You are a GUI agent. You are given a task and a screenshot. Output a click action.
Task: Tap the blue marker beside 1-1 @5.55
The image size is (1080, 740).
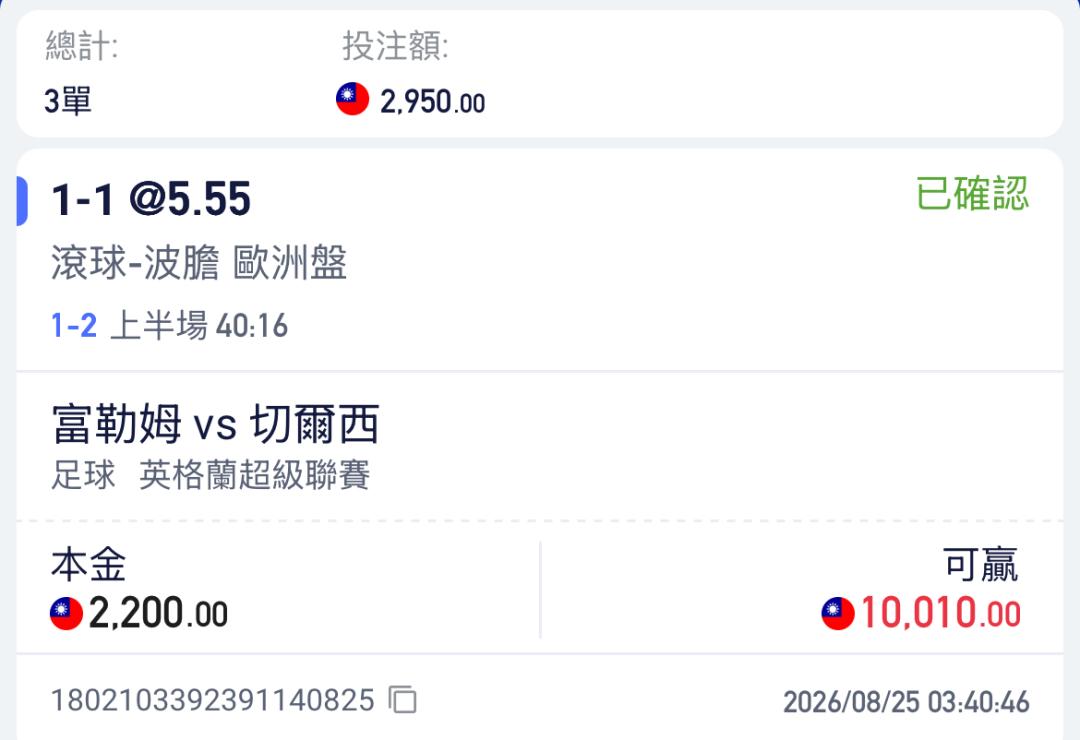[x=22, y=201]
